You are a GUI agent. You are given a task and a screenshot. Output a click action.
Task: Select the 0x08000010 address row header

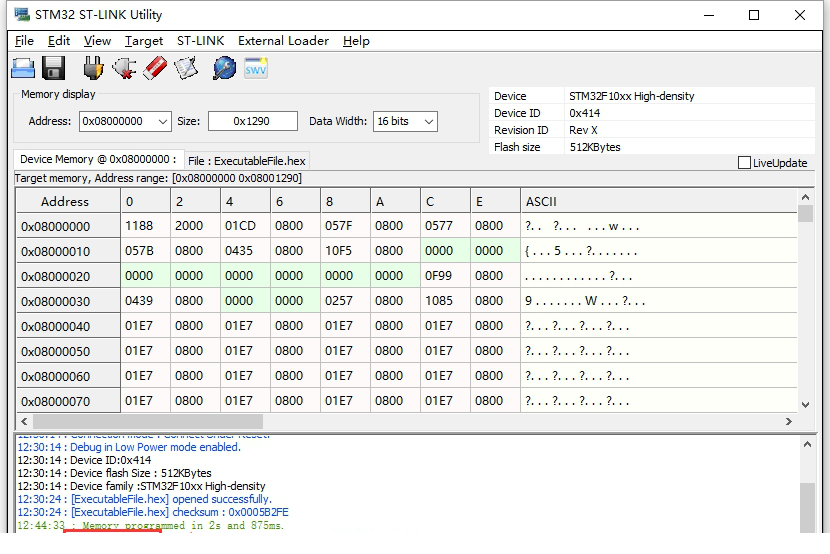(68, 251)
